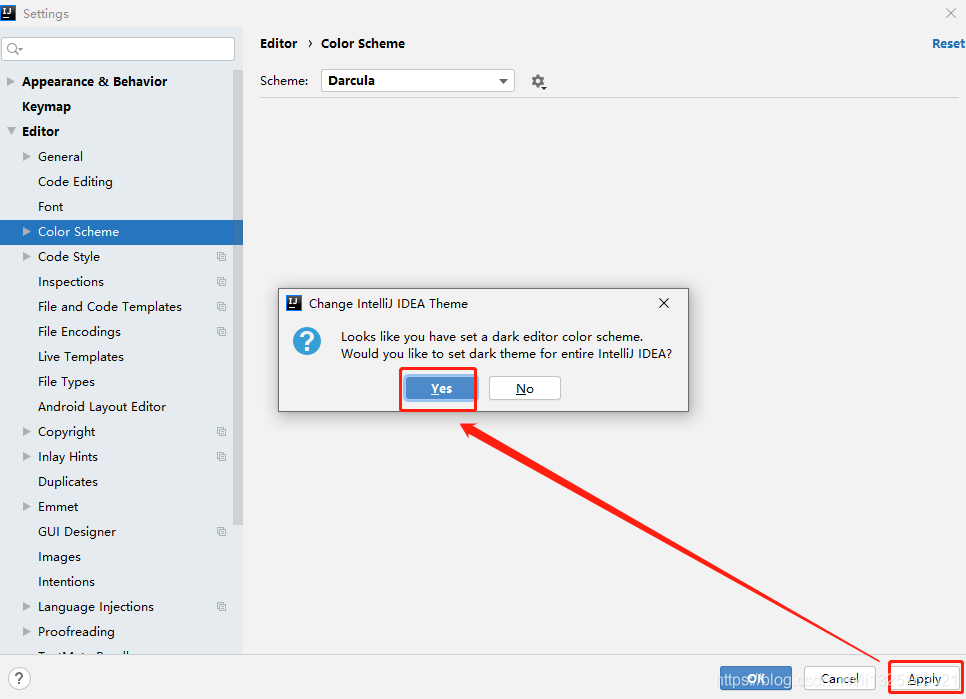
Task: Select Images settings
Action: point(59,557)
